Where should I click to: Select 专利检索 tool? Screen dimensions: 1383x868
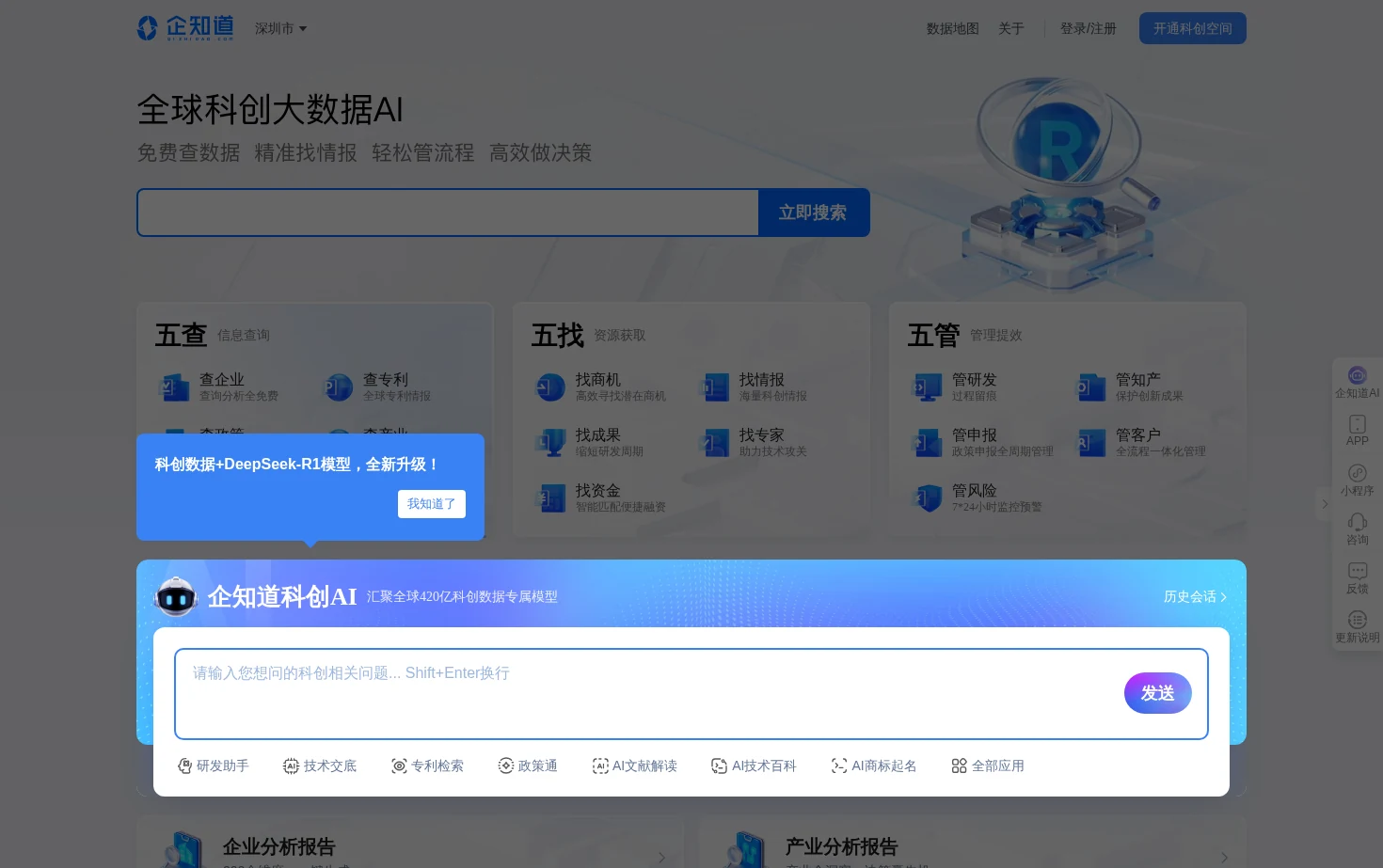[x=427, y=766]
